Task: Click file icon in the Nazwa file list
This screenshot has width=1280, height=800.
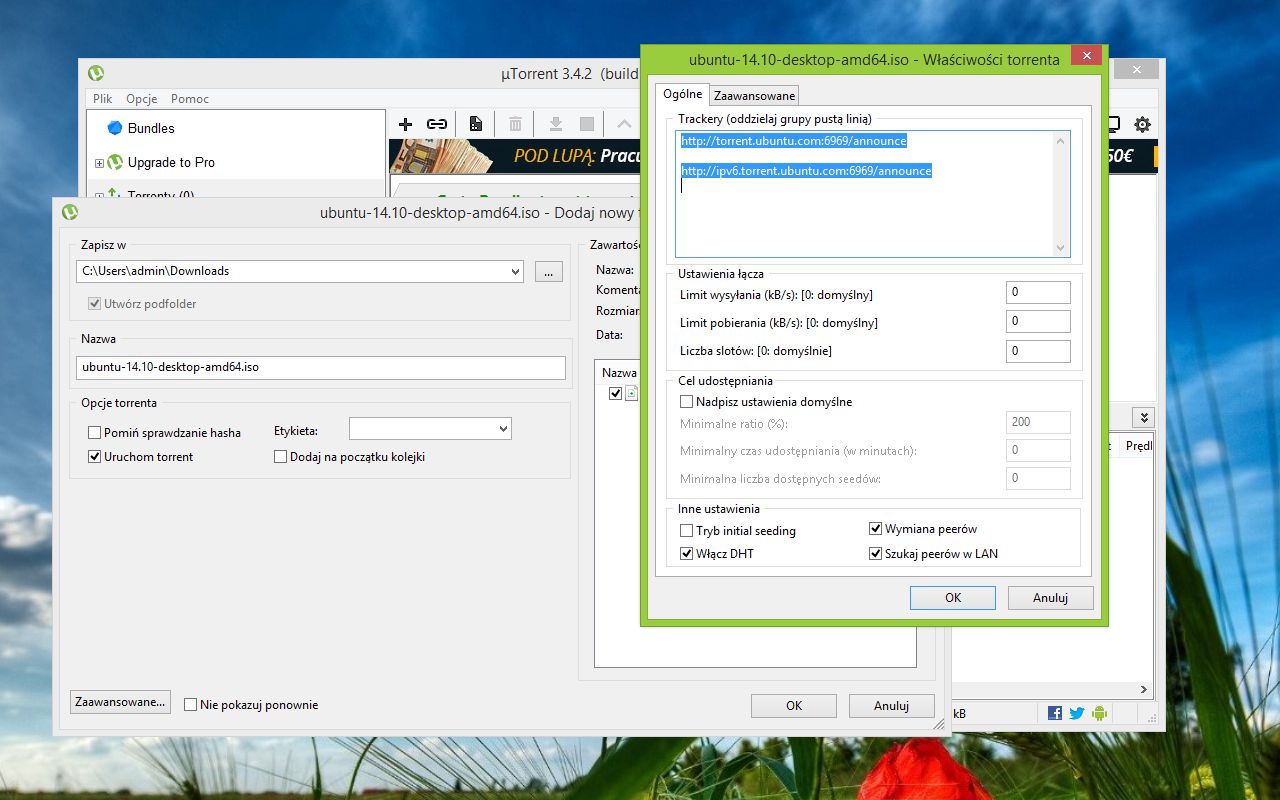Action: (631, 394)
